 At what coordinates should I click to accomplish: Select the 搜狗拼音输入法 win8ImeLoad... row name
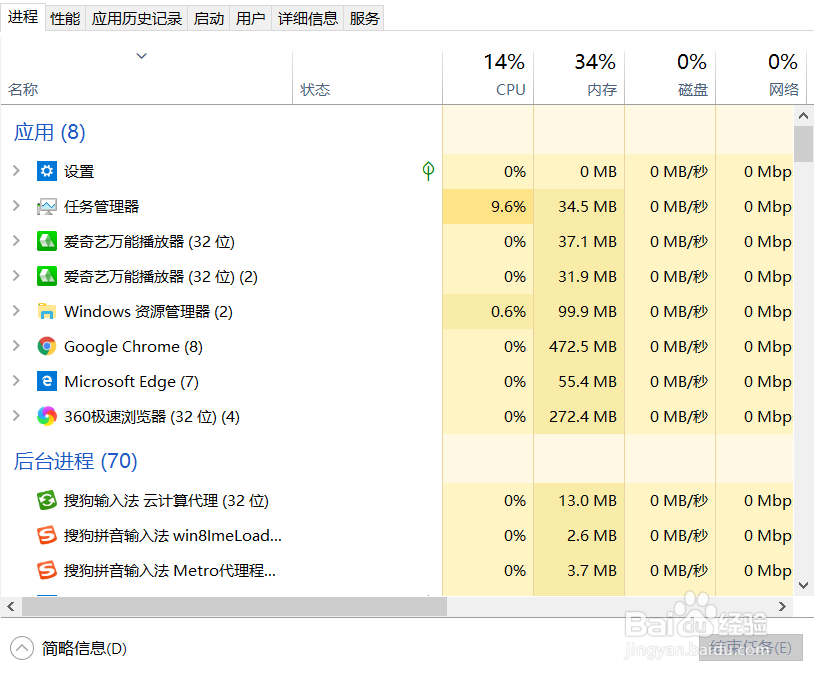173,535
